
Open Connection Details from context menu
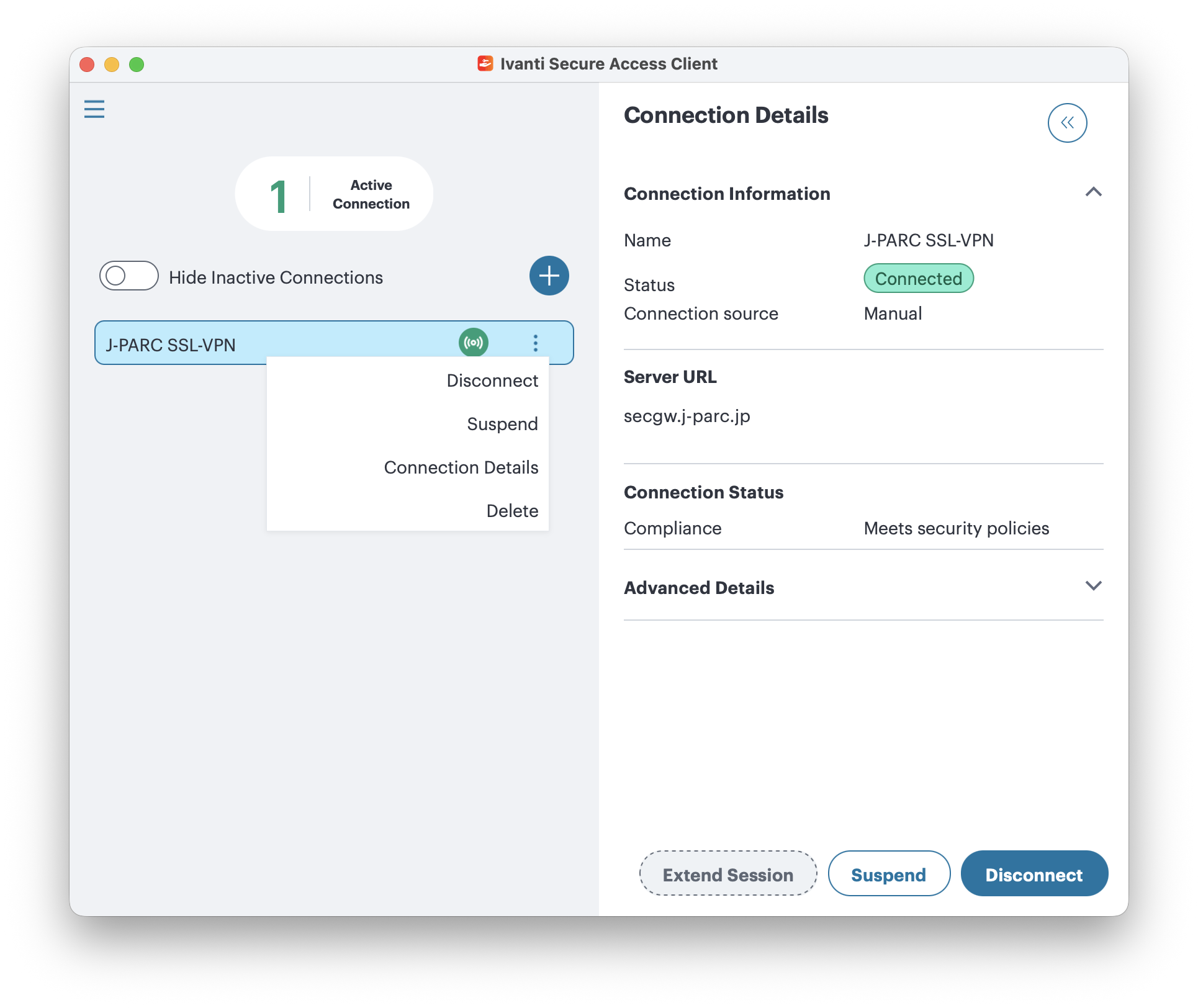[461, 467]
